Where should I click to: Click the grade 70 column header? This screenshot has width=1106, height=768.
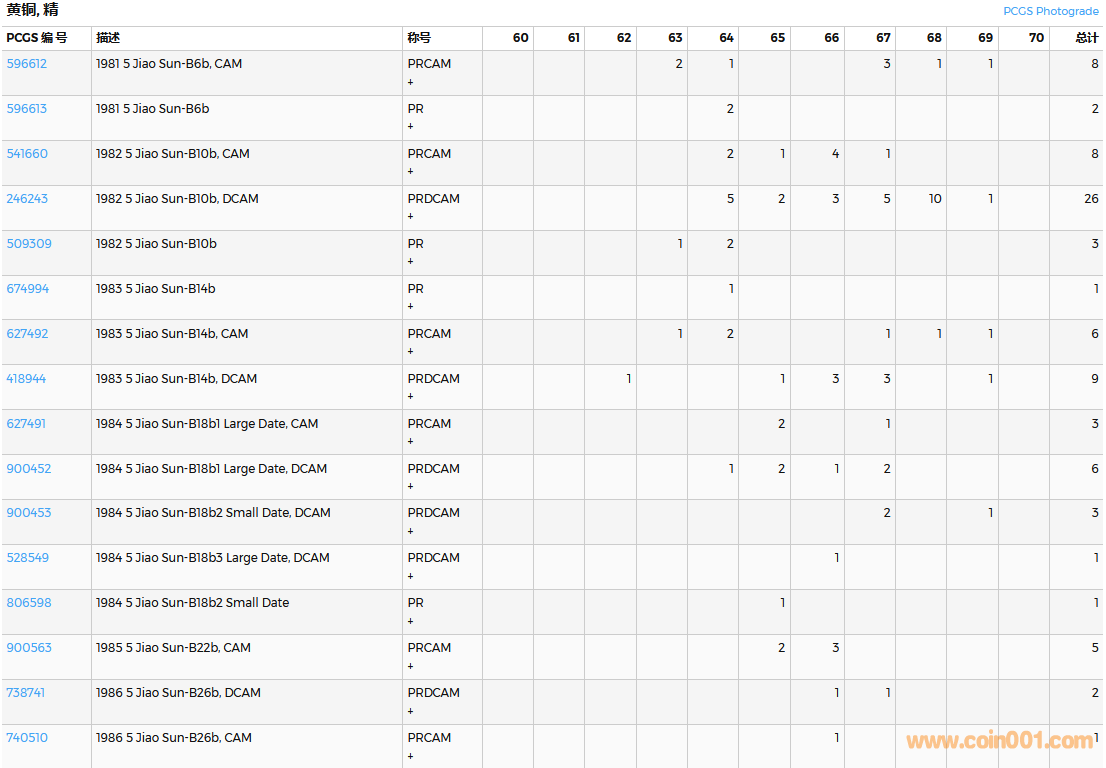point(1036,38)
